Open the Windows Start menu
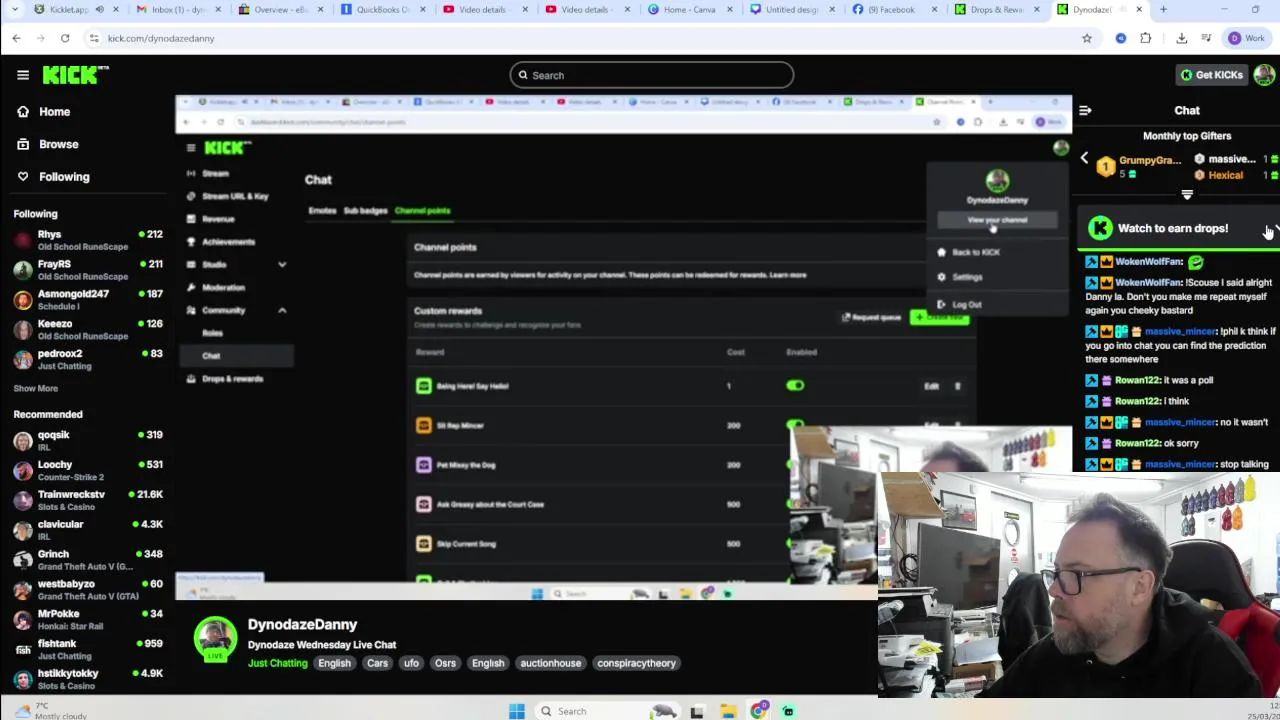Screen dimensions: 1280x720 [x=516, y=711]
